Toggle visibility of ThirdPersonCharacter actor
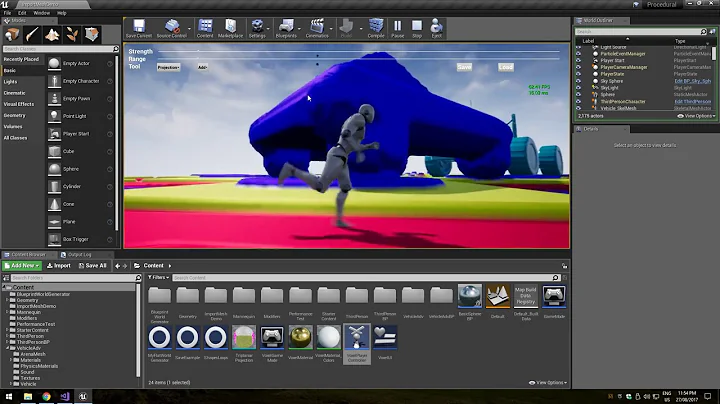The image size is (720, 404). [579, 101]
